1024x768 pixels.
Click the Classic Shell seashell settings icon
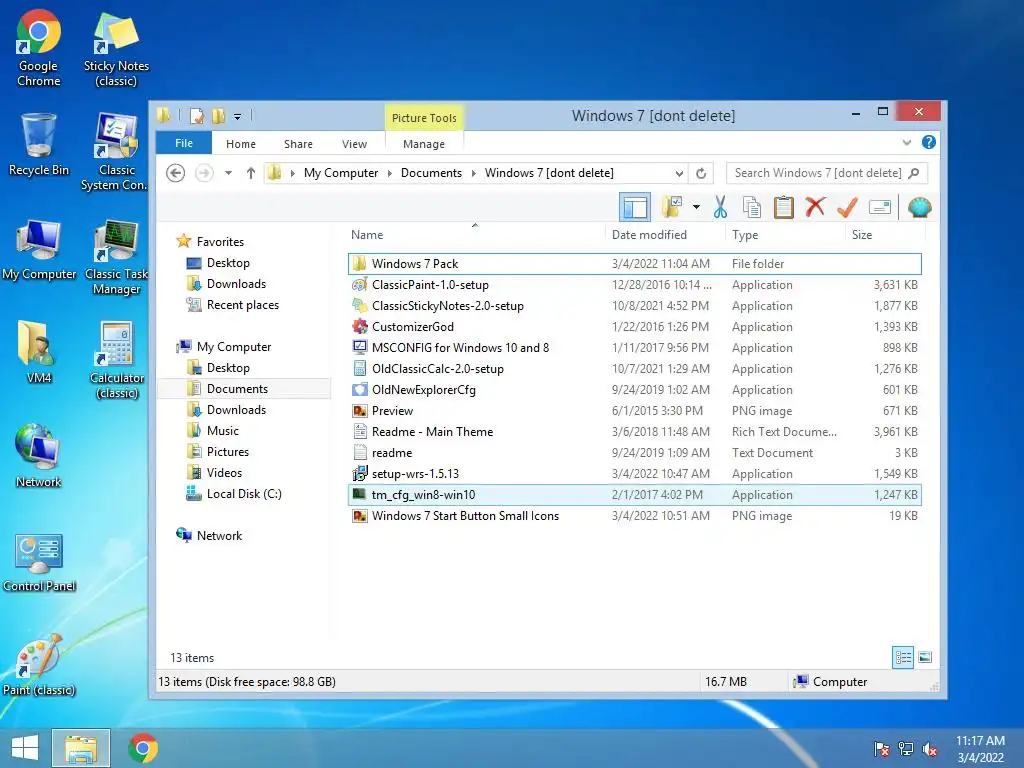920,208
